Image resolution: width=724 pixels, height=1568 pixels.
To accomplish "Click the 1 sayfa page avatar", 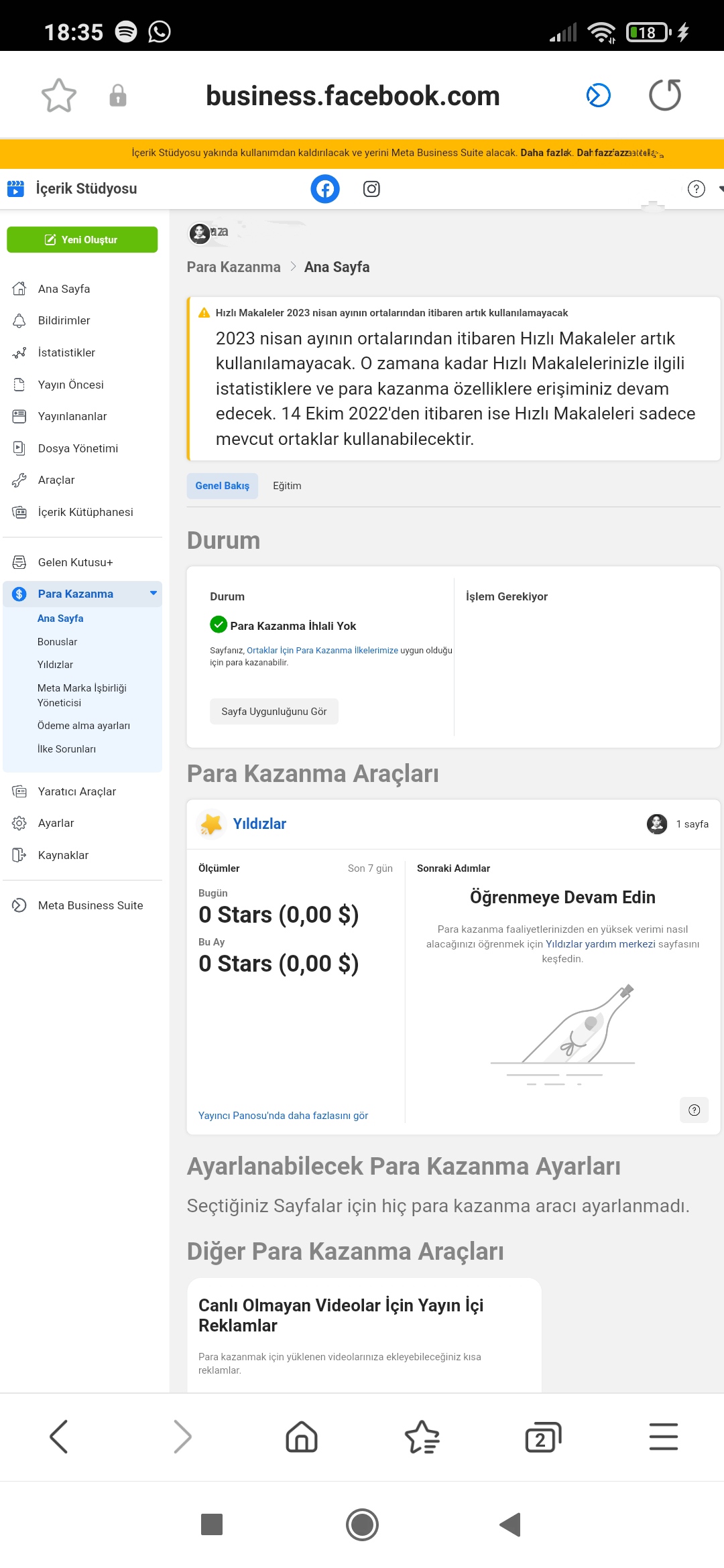I will click(x=657, y=824).
